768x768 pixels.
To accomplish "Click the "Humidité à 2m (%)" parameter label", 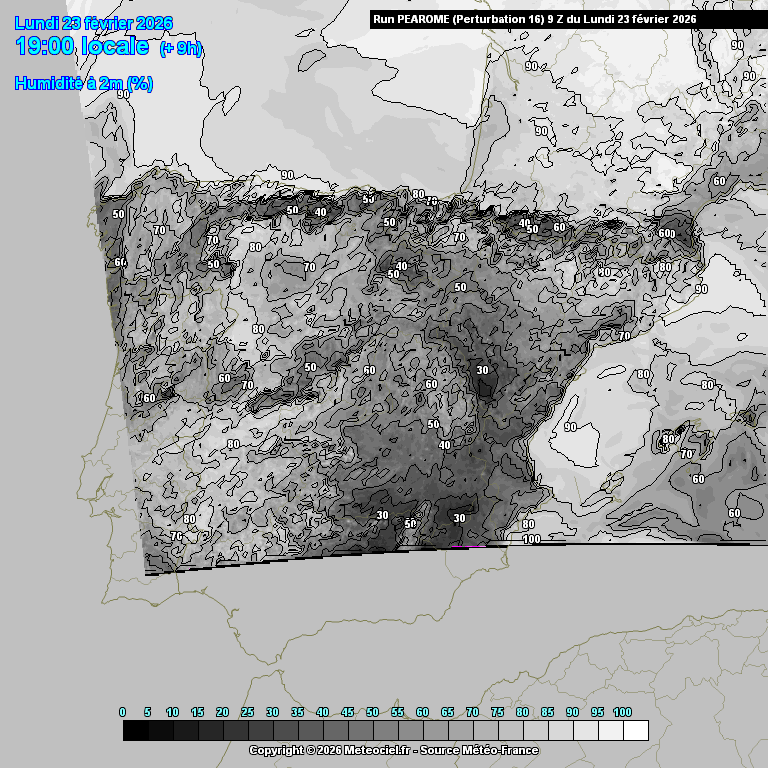I will pos(83,84).
